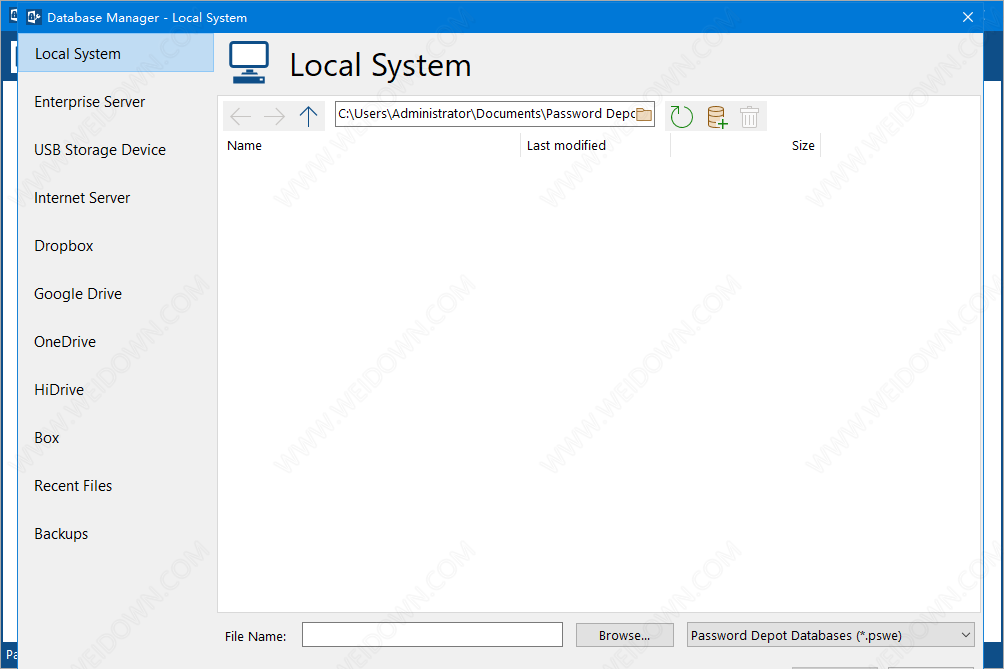Refresh the file list
Screen dimensions: 1004x669
tap(682, 117)
